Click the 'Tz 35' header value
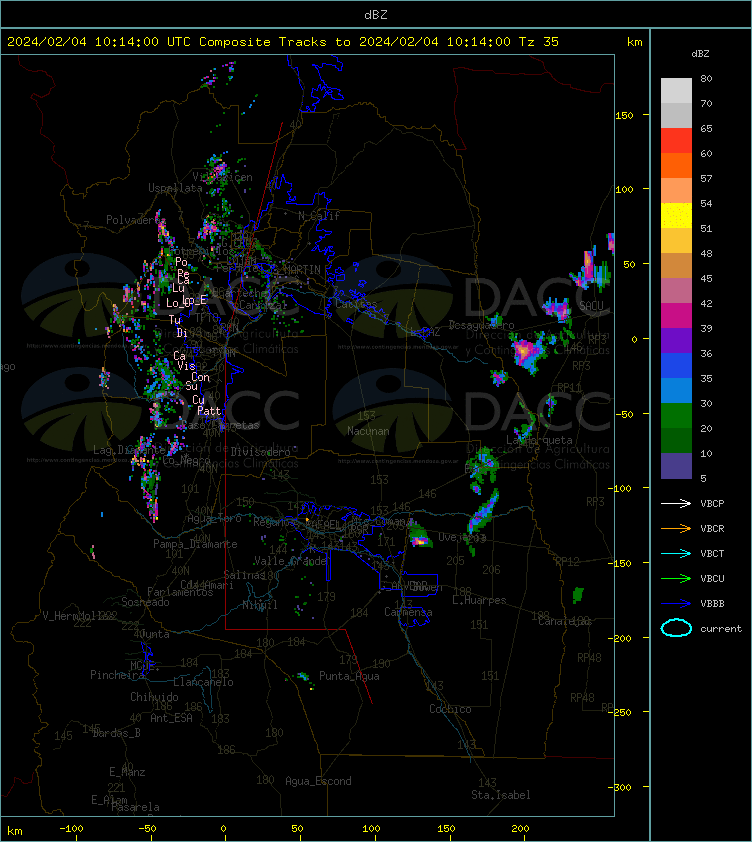The image size is (752, 842). 539,42
